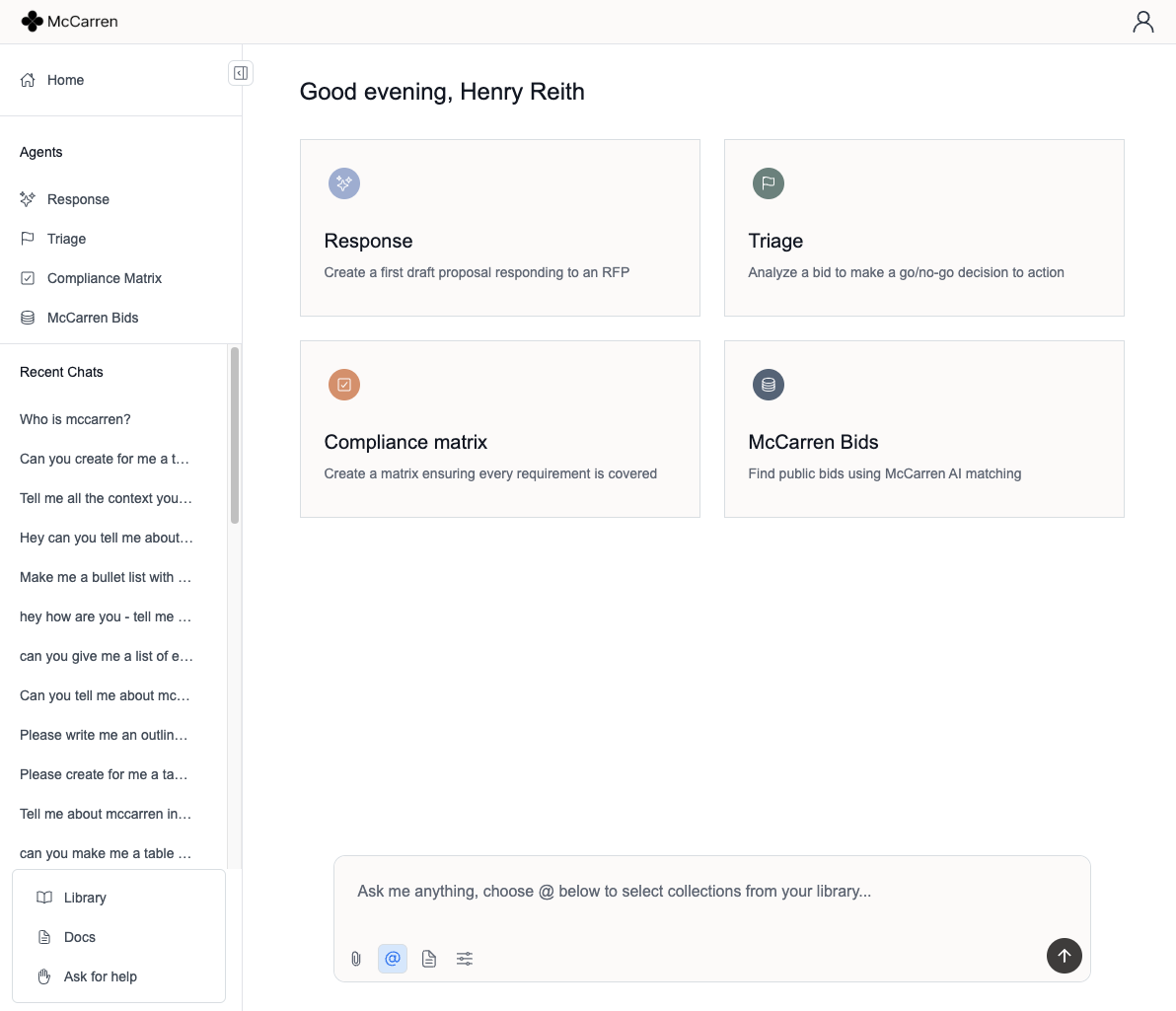The image size is (1176, 1011).
Task: Open chat 'Hey can you tell me about…'
Action: pyautogui.click(x=107, y=538)
